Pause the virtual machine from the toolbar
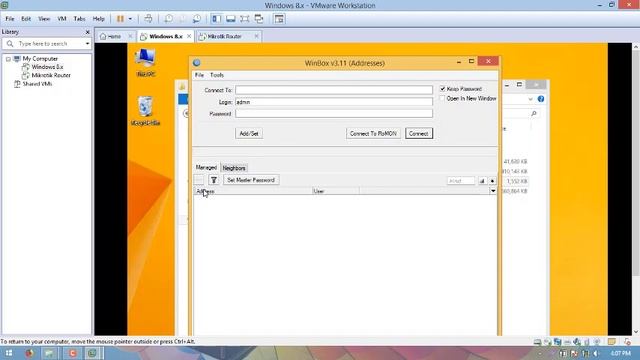The width and height of the screenshot is (640, 360). 120,19
